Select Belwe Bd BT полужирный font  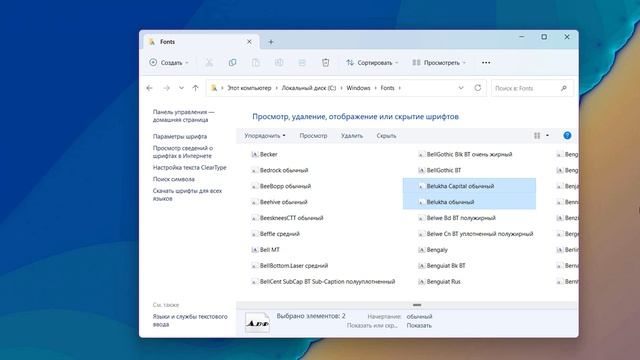point(457,218)
